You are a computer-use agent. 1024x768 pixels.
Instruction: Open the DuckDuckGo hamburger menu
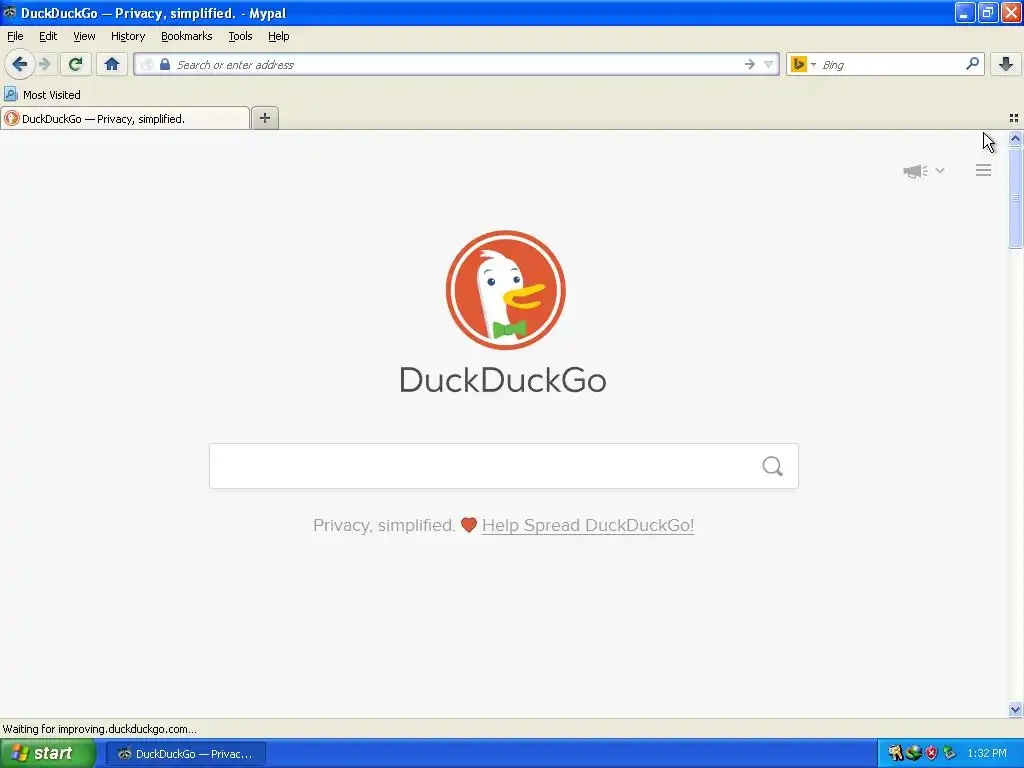[x=984, y=170]
